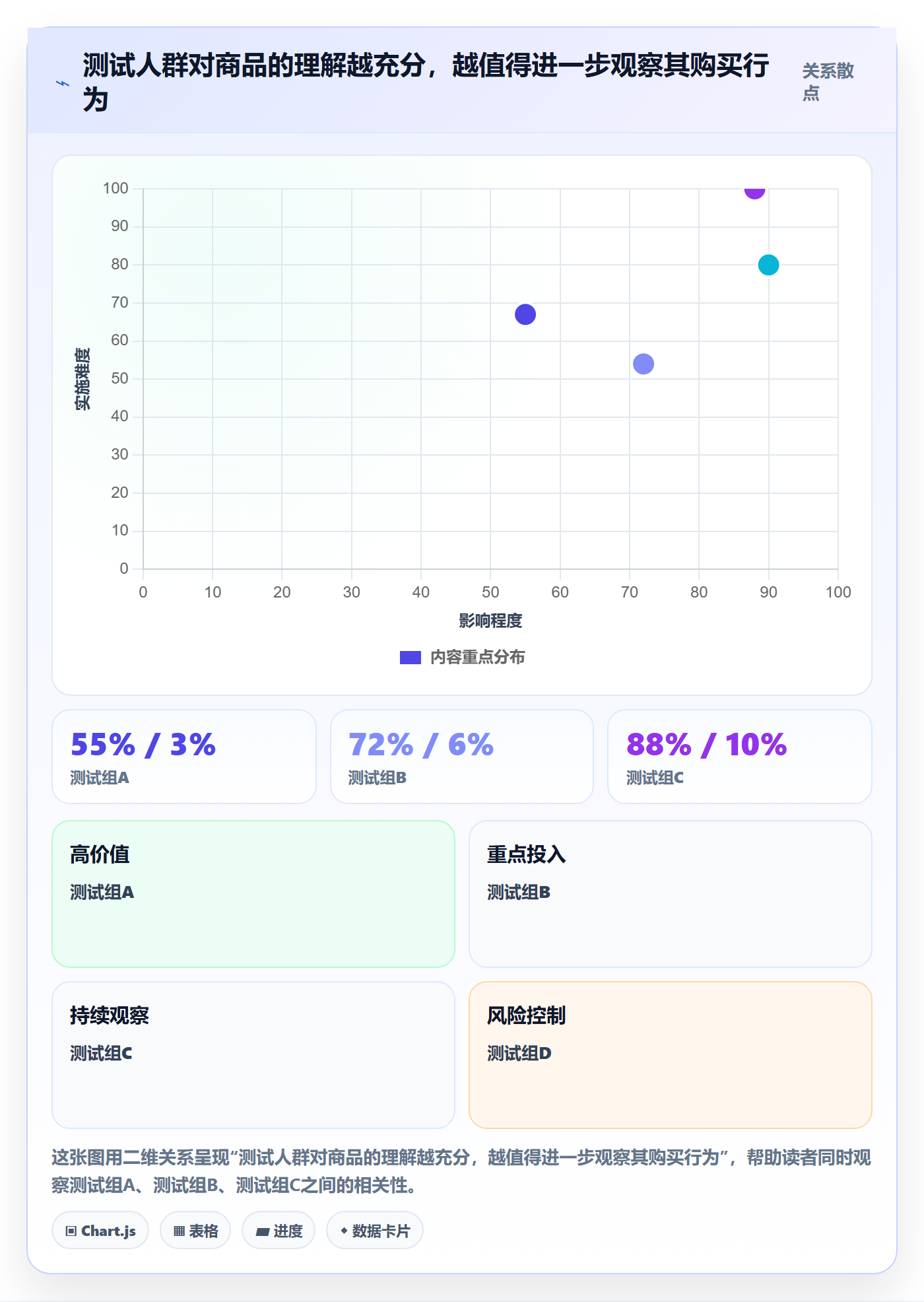Click the purple point at the chart's top edge
Viewport: 924px width, 1302px height.
click(x=754, y=191)
